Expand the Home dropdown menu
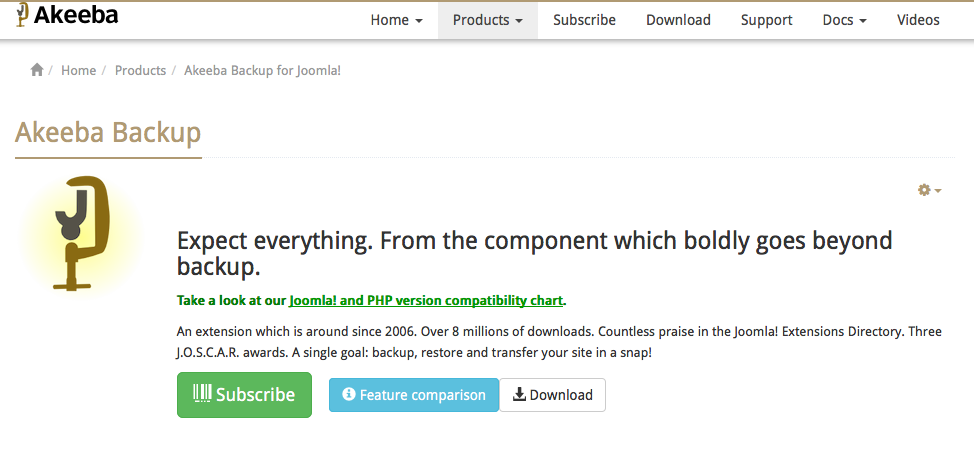The height and width of the screenshot is (455, 974). [396, 20]
